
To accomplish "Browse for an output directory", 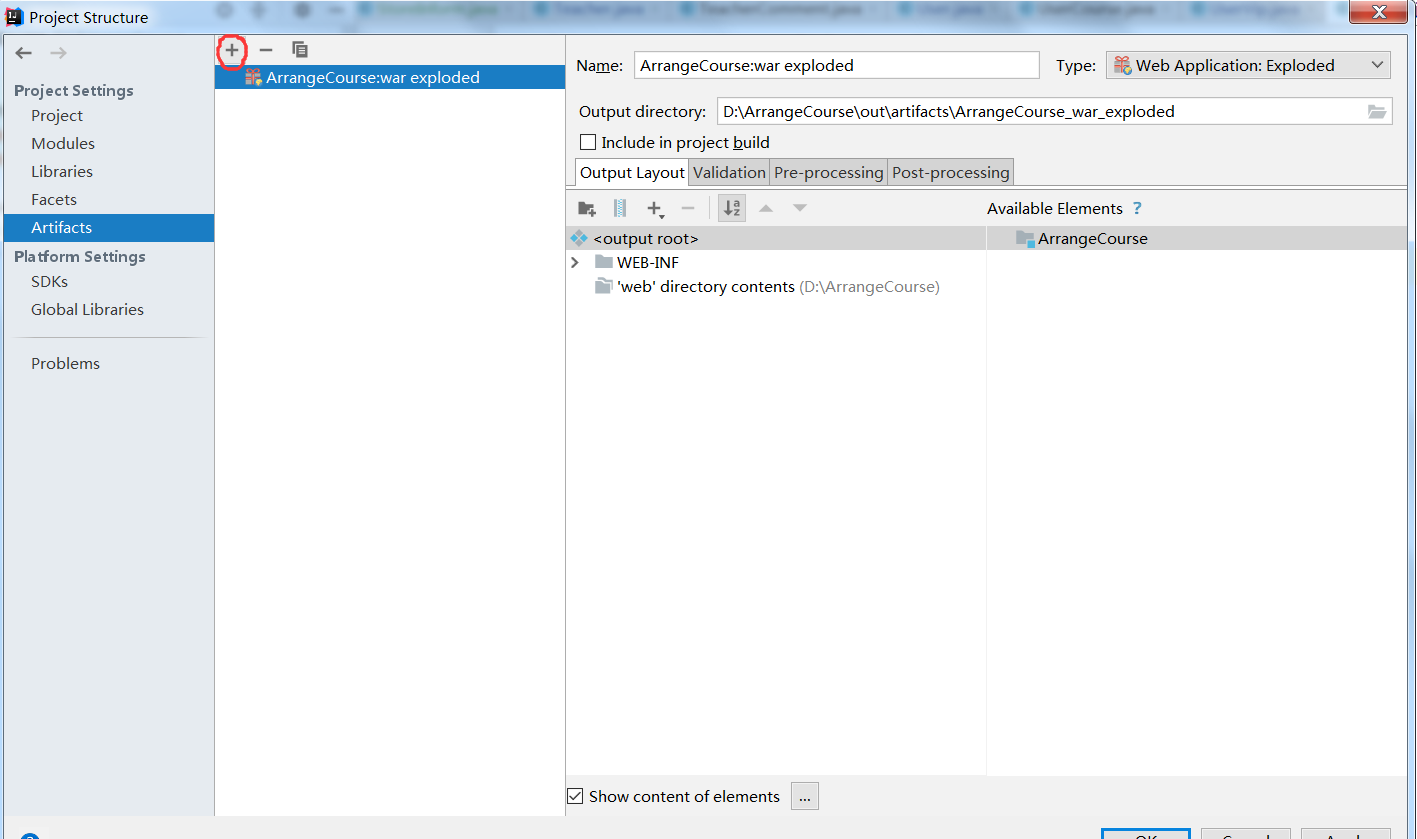I will click(1377, 111).
